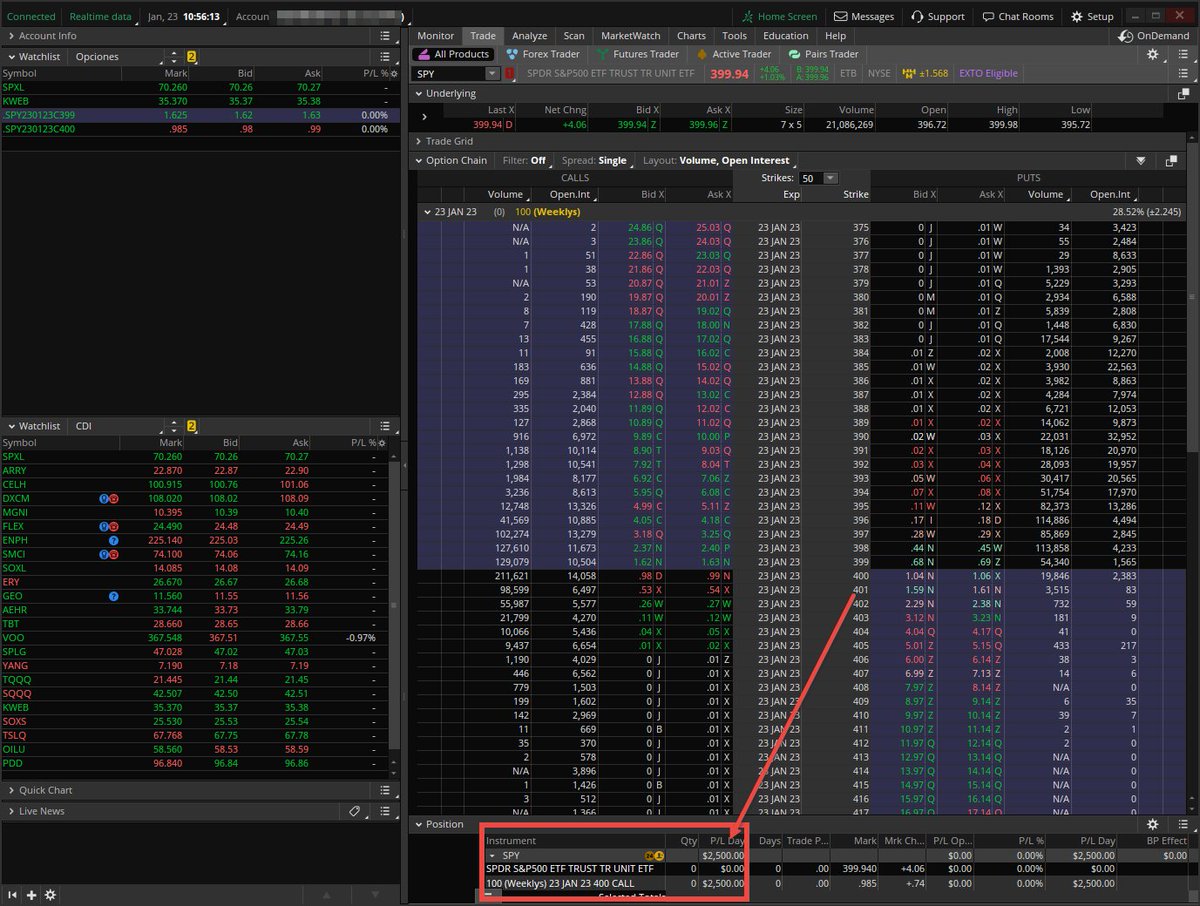Select .SPY230123C400 in Opciones watchlist
The image size is (1200, 906).
199,129
